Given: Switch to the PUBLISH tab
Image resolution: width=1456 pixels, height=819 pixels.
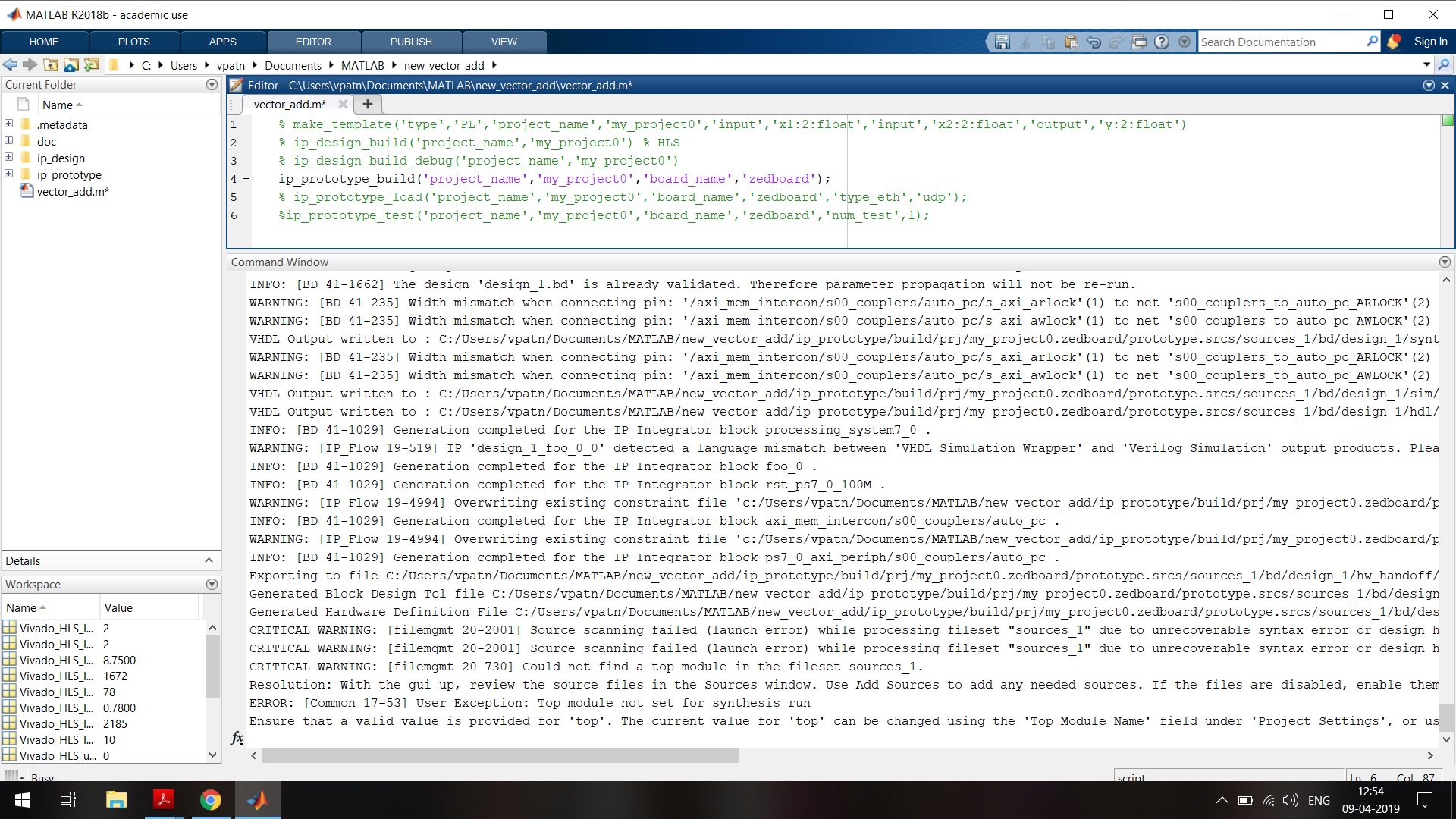Looking at the screenshot, I should [411, 42].
